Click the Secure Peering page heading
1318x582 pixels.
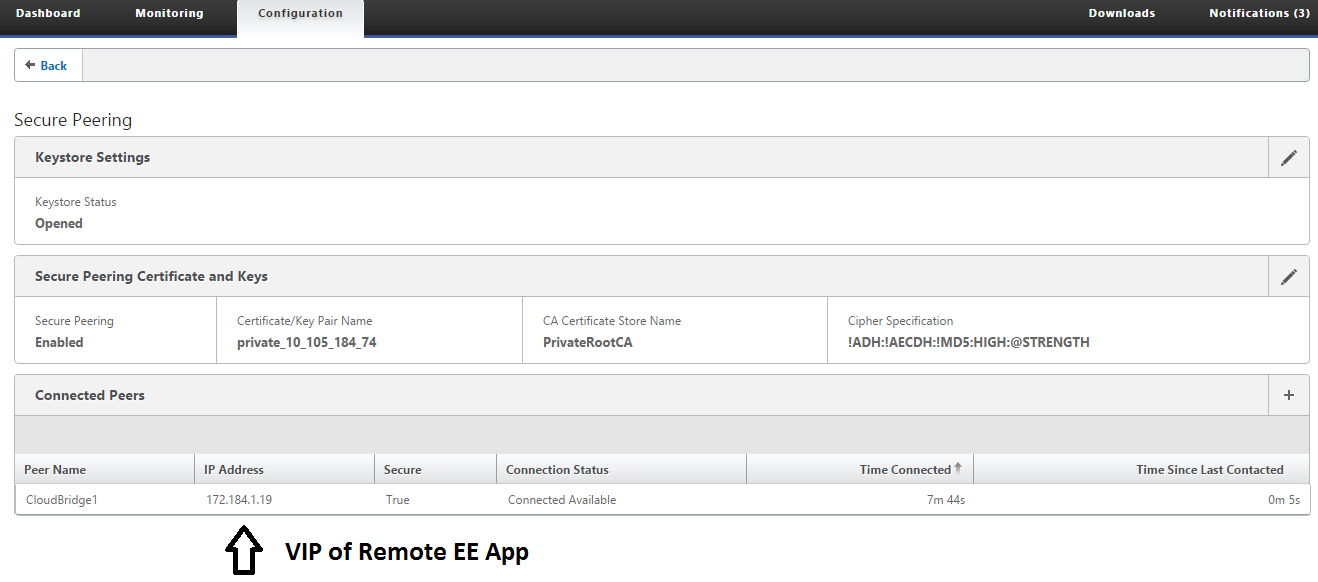[x=73, y=120]
